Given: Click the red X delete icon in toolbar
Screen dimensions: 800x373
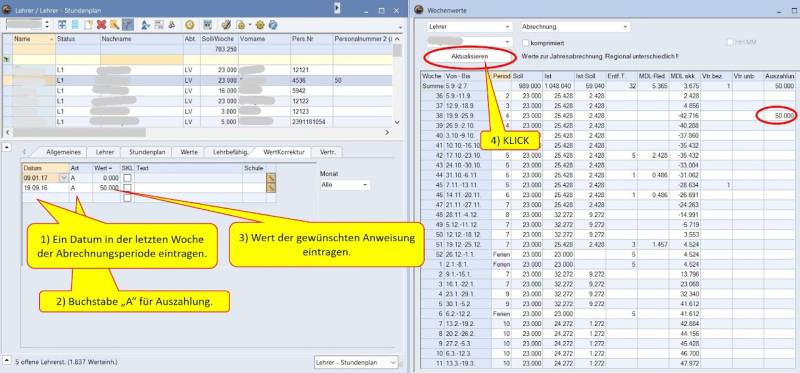Looking at the screenshot, I should click(101, 24).
